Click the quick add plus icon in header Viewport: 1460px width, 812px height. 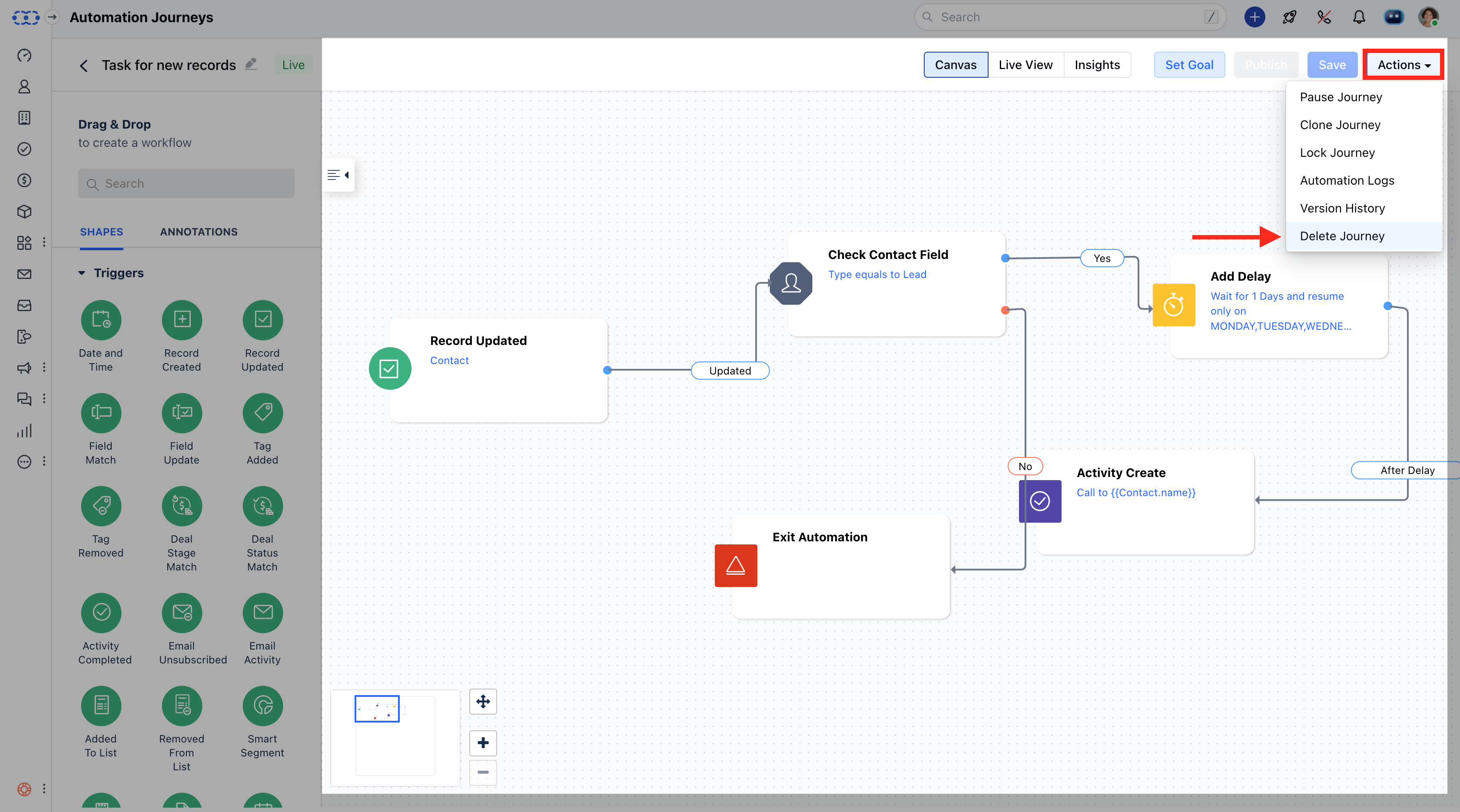pyautogui.click(x=1255, y=17)
